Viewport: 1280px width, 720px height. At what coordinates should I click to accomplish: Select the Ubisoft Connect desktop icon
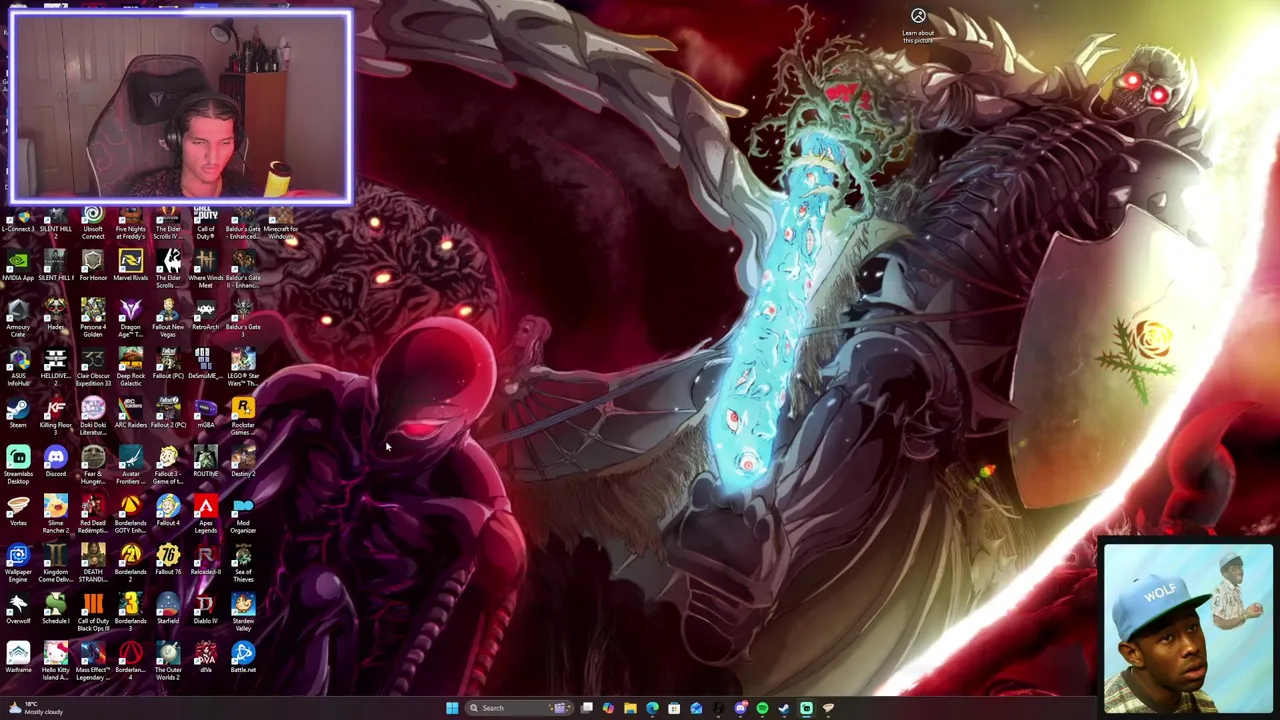click(x=93, y=223)
